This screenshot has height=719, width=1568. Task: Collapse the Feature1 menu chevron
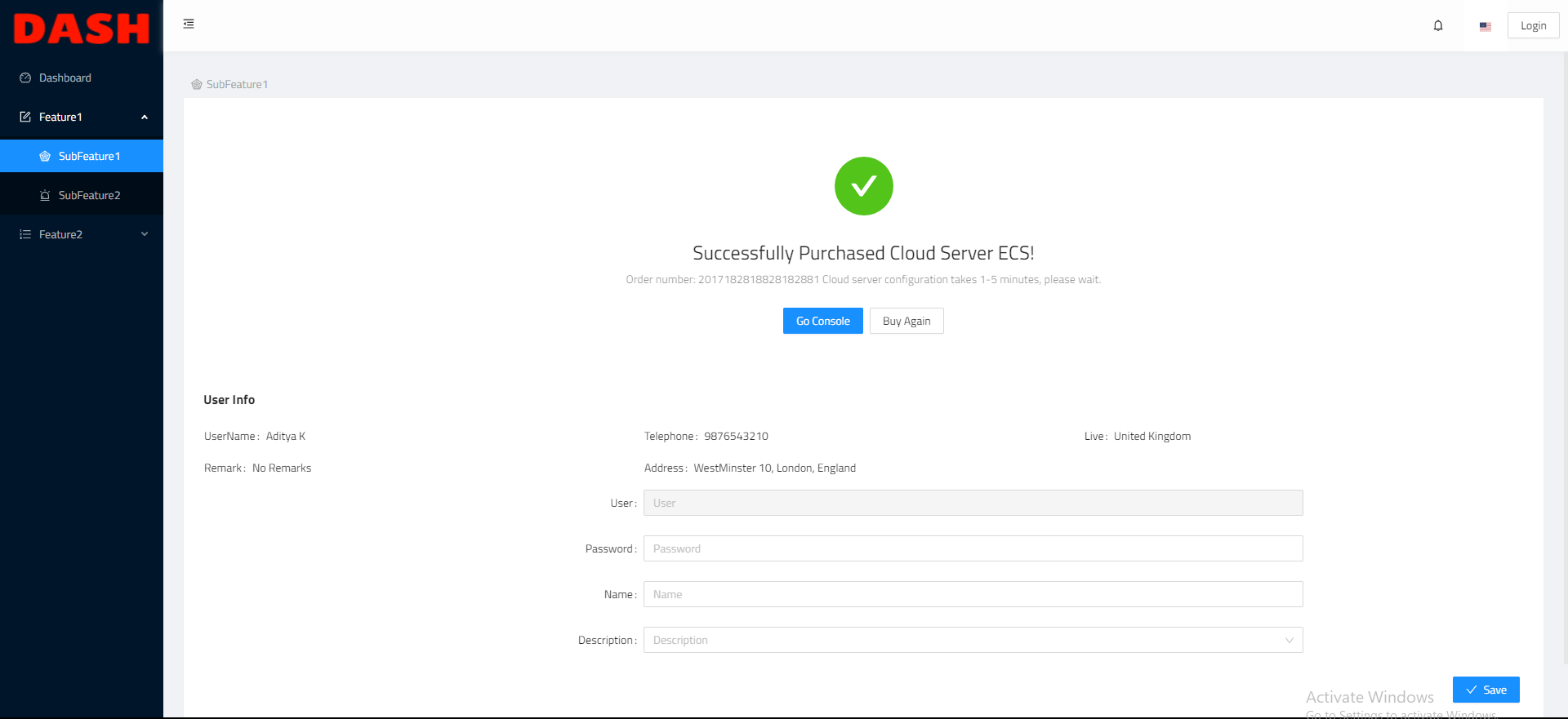(x=145, y=118)
